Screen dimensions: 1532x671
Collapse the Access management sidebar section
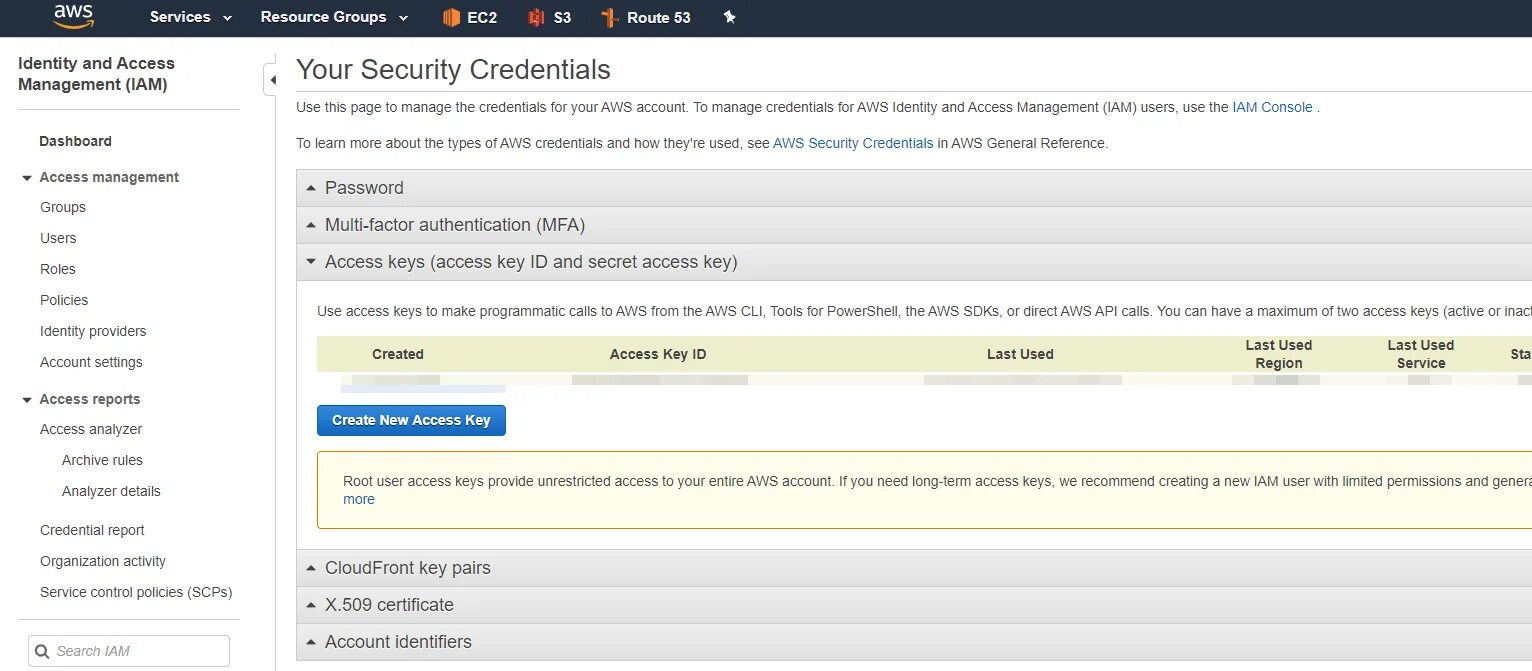point(27,178)
